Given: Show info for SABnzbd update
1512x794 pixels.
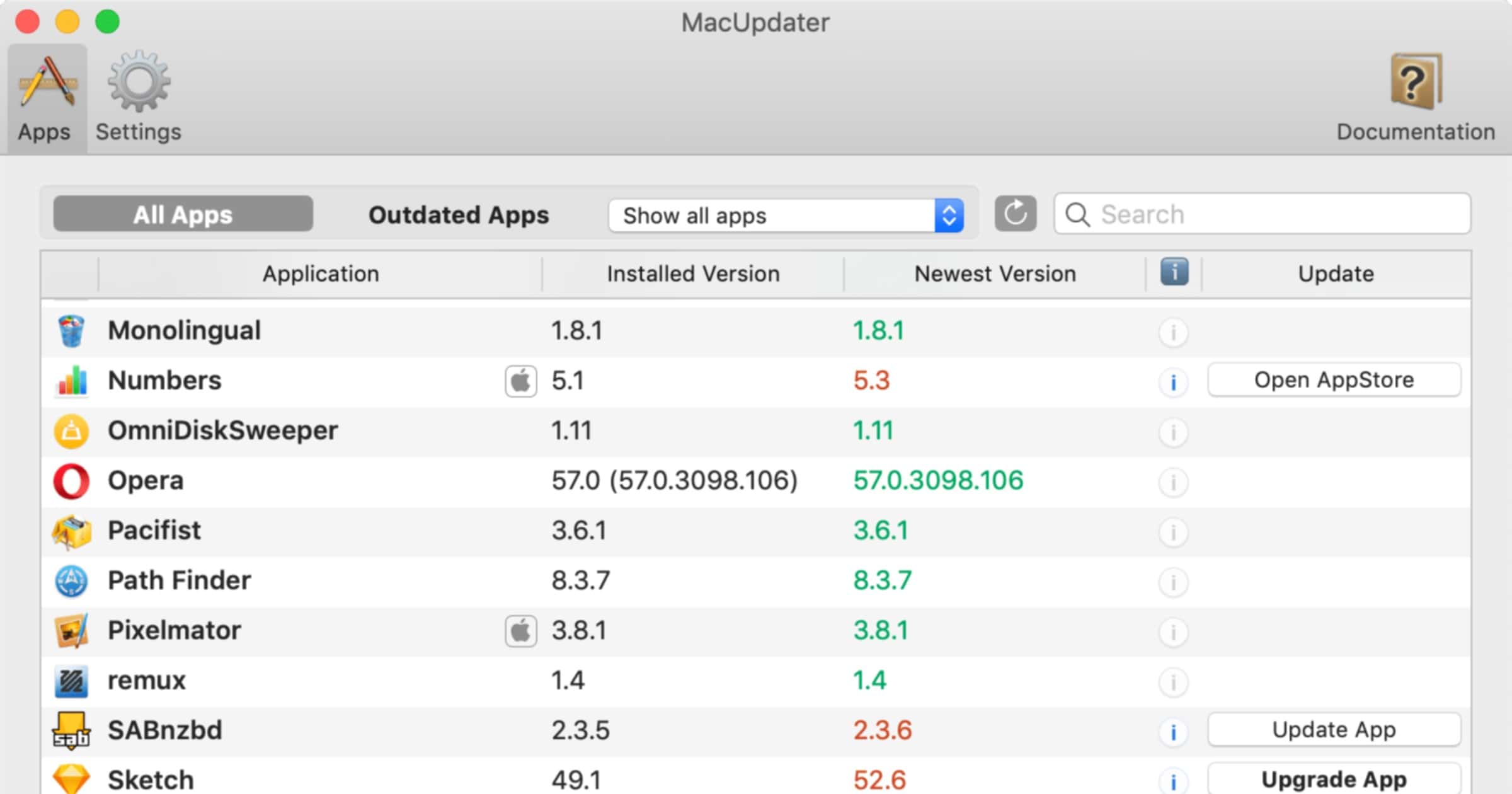Looking at the screenshot, I should click(1173, 732).
